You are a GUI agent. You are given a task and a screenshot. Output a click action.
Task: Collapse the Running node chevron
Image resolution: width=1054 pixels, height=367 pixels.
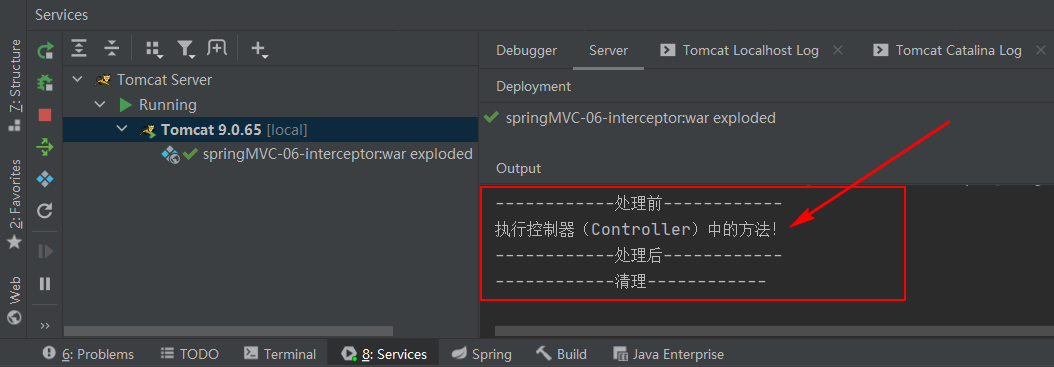pyautogui.click(x=100, y=105)
